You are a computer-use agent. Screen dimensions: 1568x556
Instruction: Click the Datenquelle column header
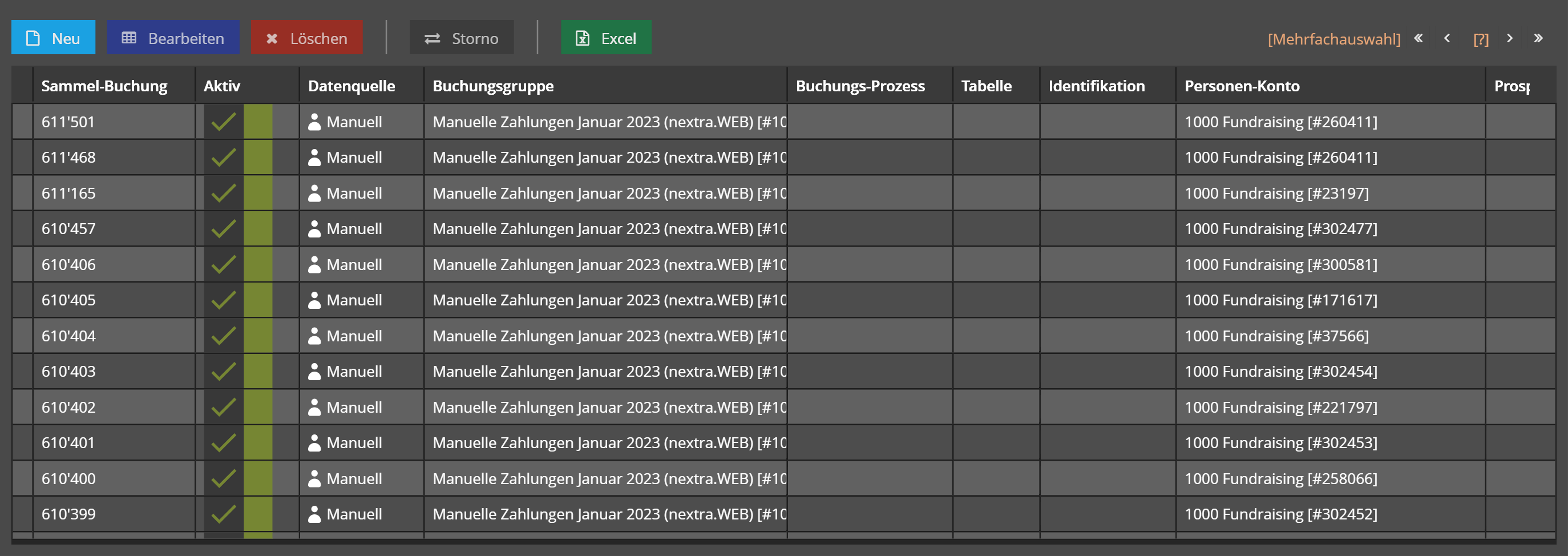351,86
